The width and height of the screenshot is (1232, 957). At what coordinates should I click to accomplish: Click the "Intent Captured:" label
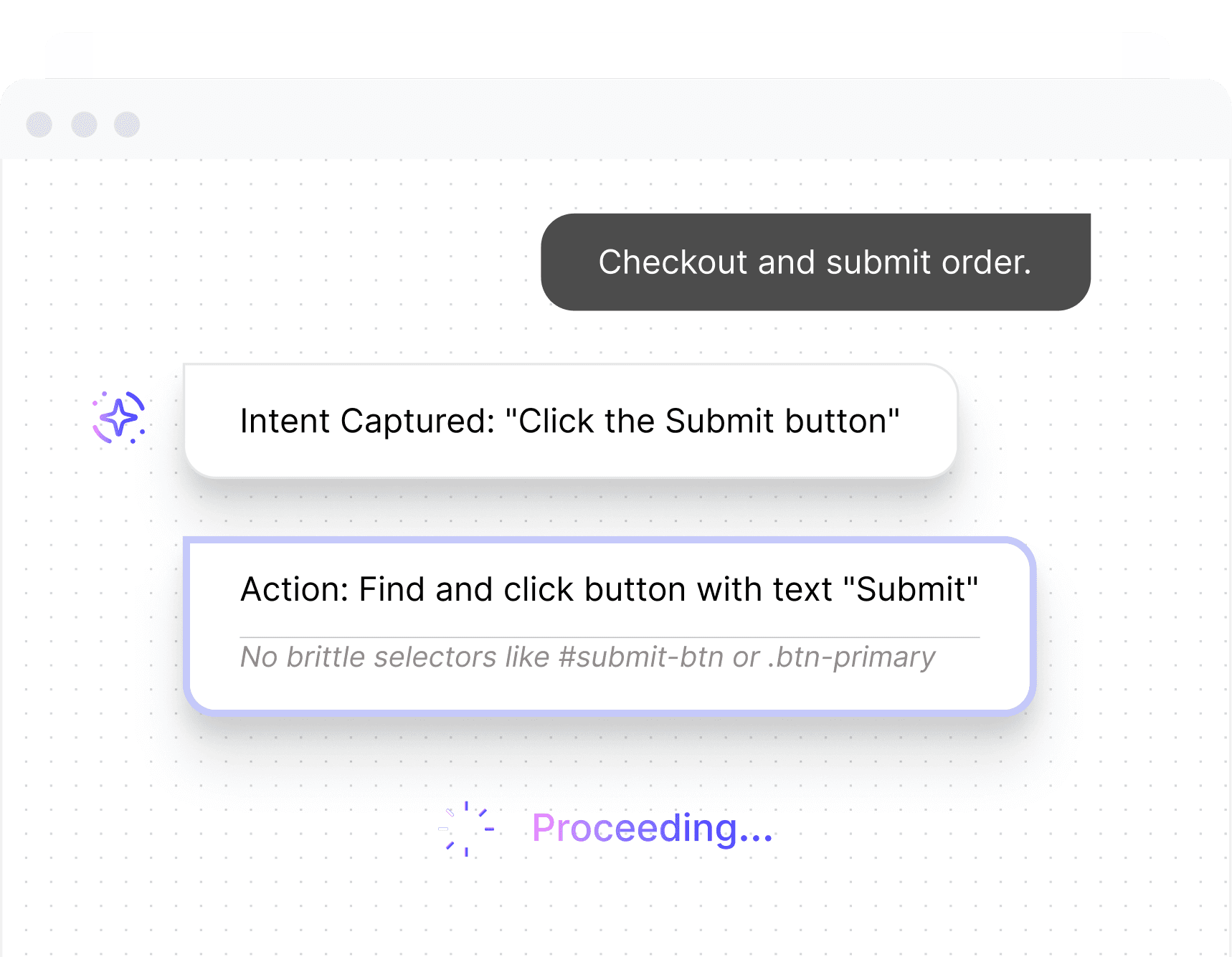[x=367, y=422]
